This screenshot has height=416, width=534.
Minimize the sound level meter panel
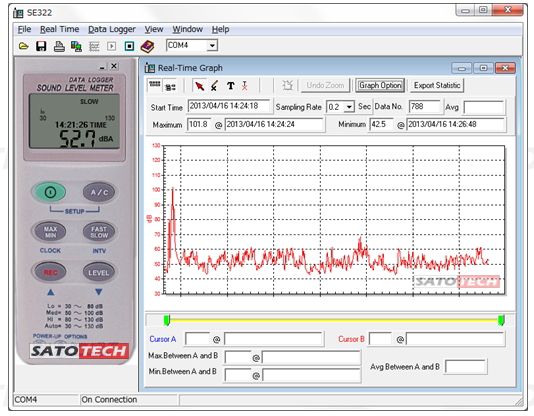102,67
